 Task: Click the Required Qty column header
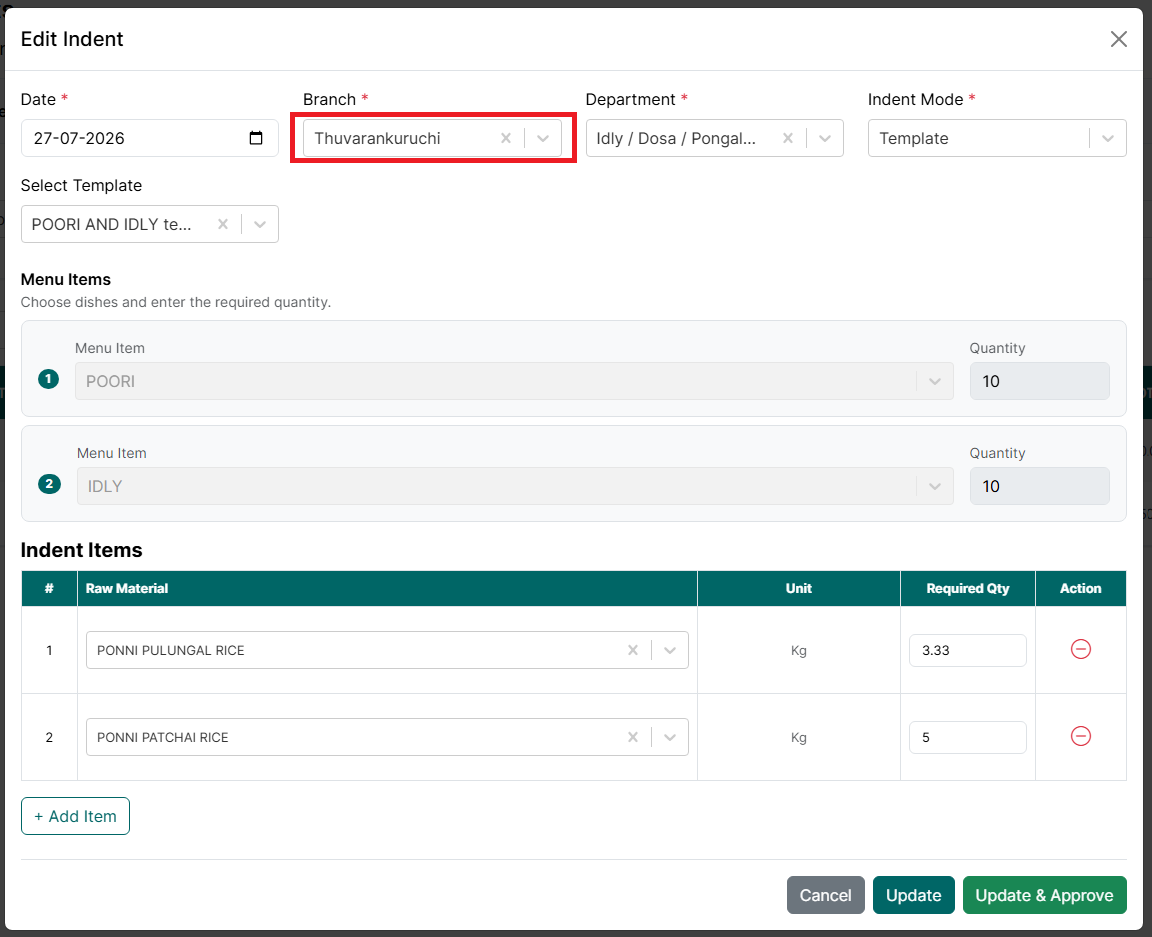coord(968,589)
